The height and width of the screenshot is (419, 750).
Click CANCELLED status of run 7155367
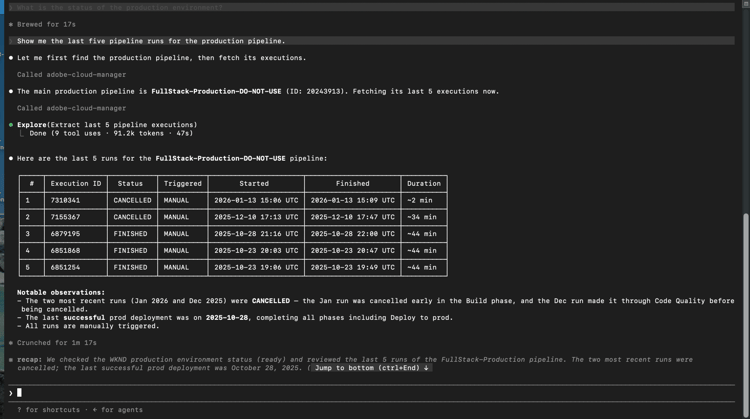click(x=132, y=217)
